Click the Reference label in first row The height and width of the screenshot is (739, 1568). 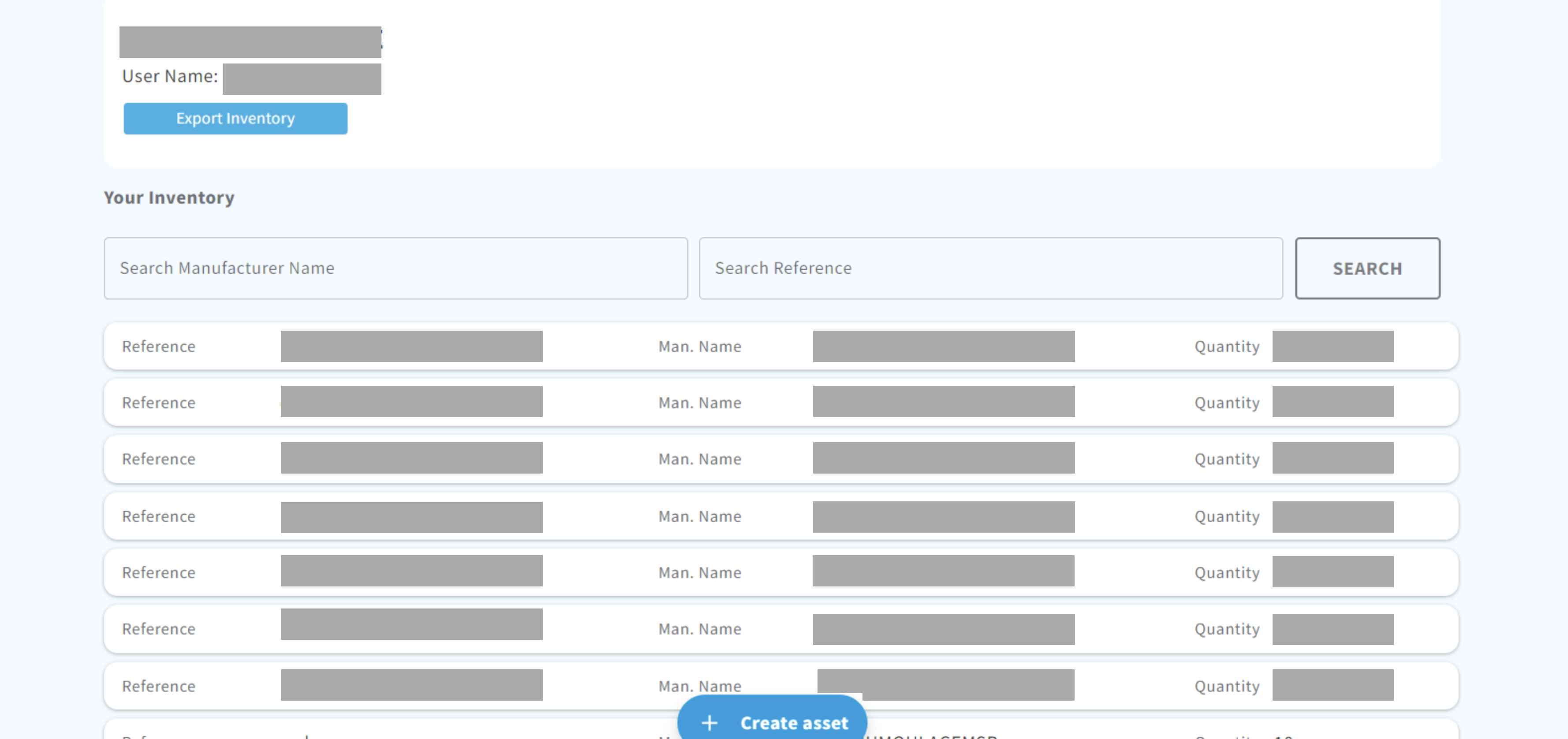(x=158, y=347)
